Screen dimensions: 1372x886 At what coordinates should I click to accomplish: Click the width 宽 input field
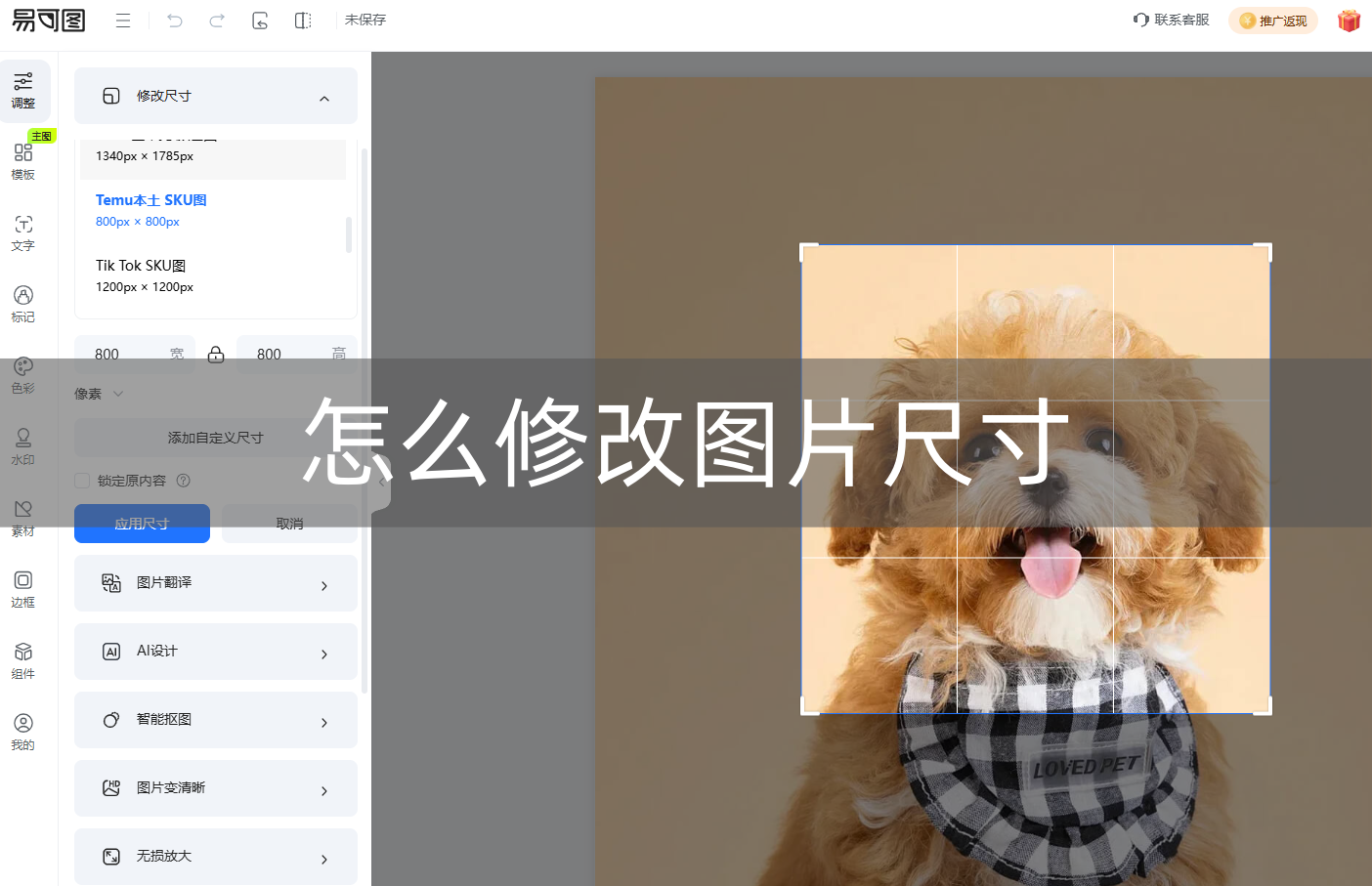tap(135, 354)
